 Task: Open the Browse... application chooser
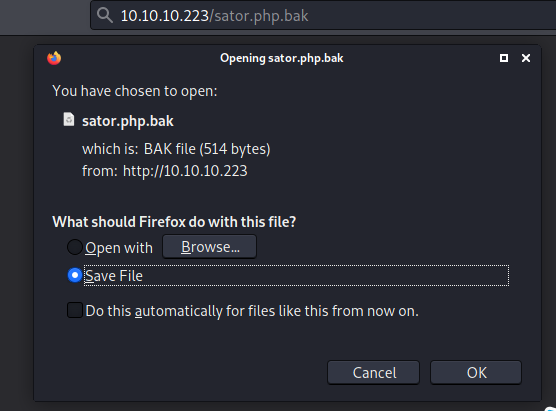click(x=209, y=247)
